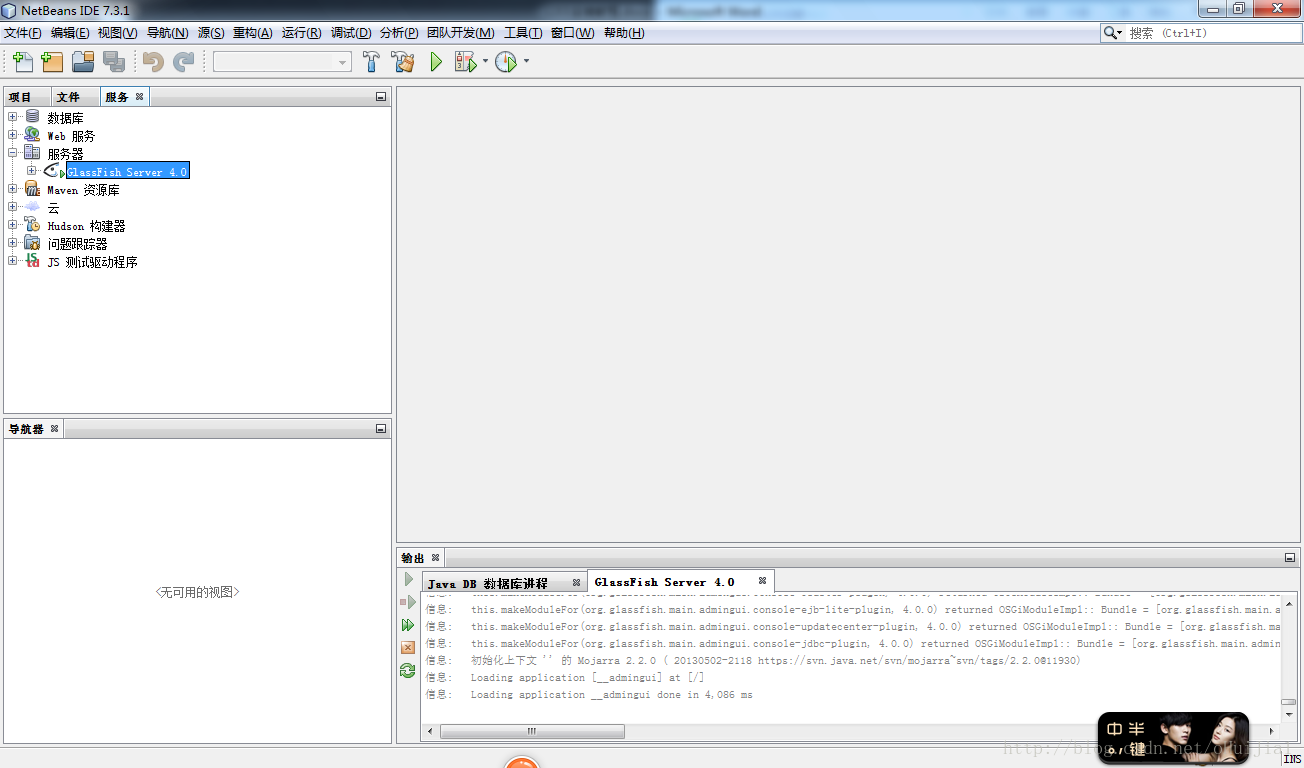Click the 服务器 servers node icon
This screenshot has height=768, width=1304.
[33, 153]
